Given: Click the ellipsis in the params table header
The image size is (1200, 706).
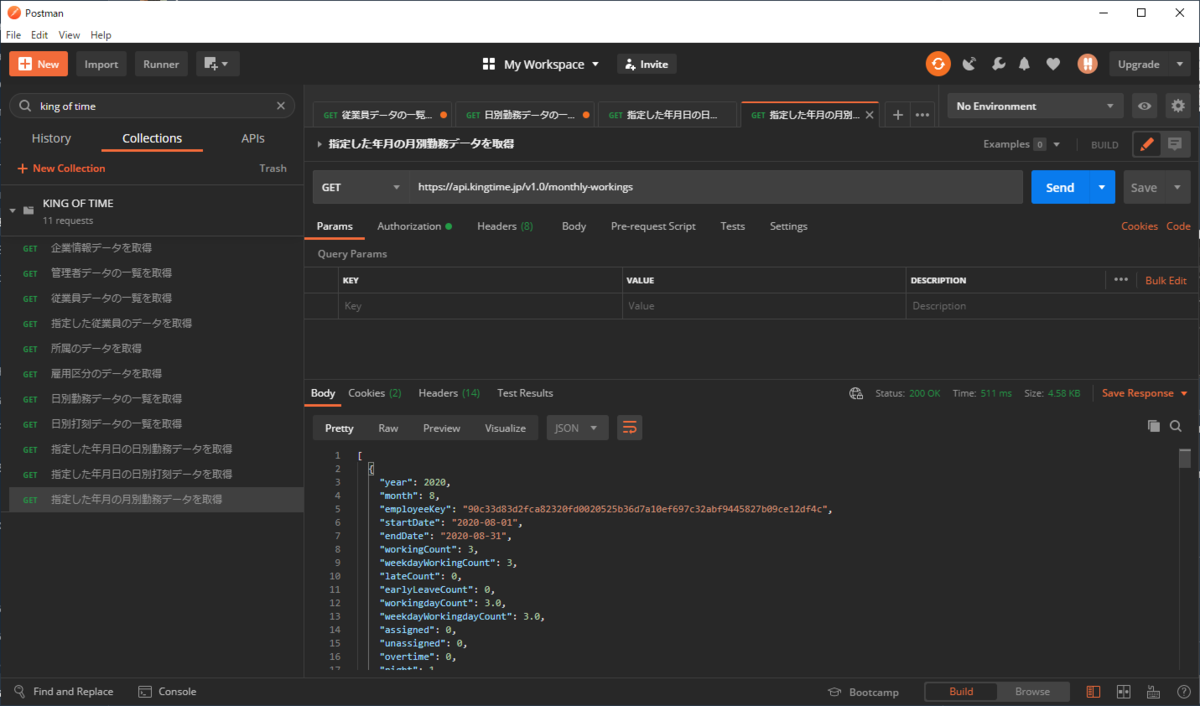Looking at the screenshot, I should pyautogui.click(x=1120, y=280).
